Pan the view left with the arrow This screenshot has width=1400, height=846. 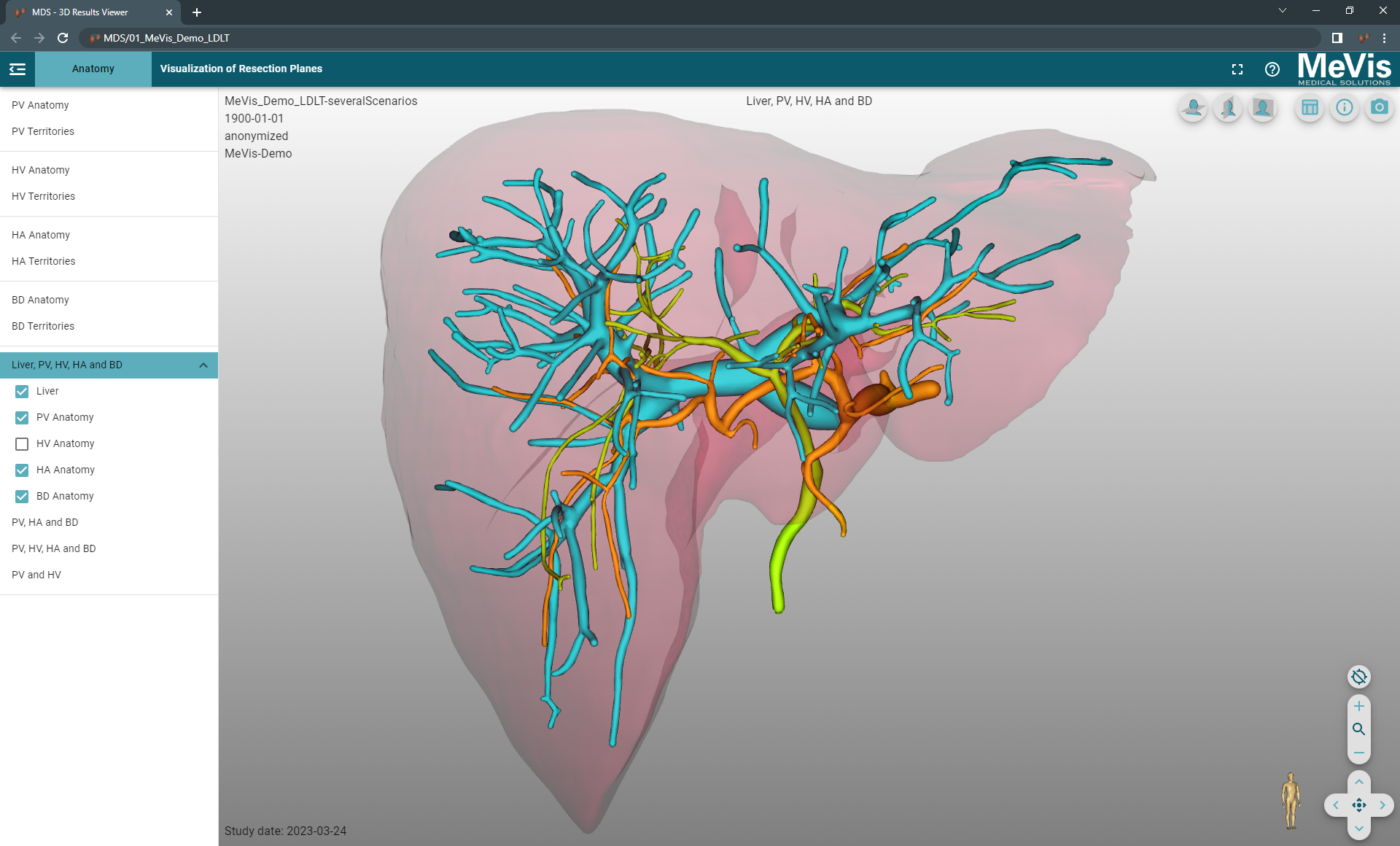pyautogui.click(x=1336, y=805)
